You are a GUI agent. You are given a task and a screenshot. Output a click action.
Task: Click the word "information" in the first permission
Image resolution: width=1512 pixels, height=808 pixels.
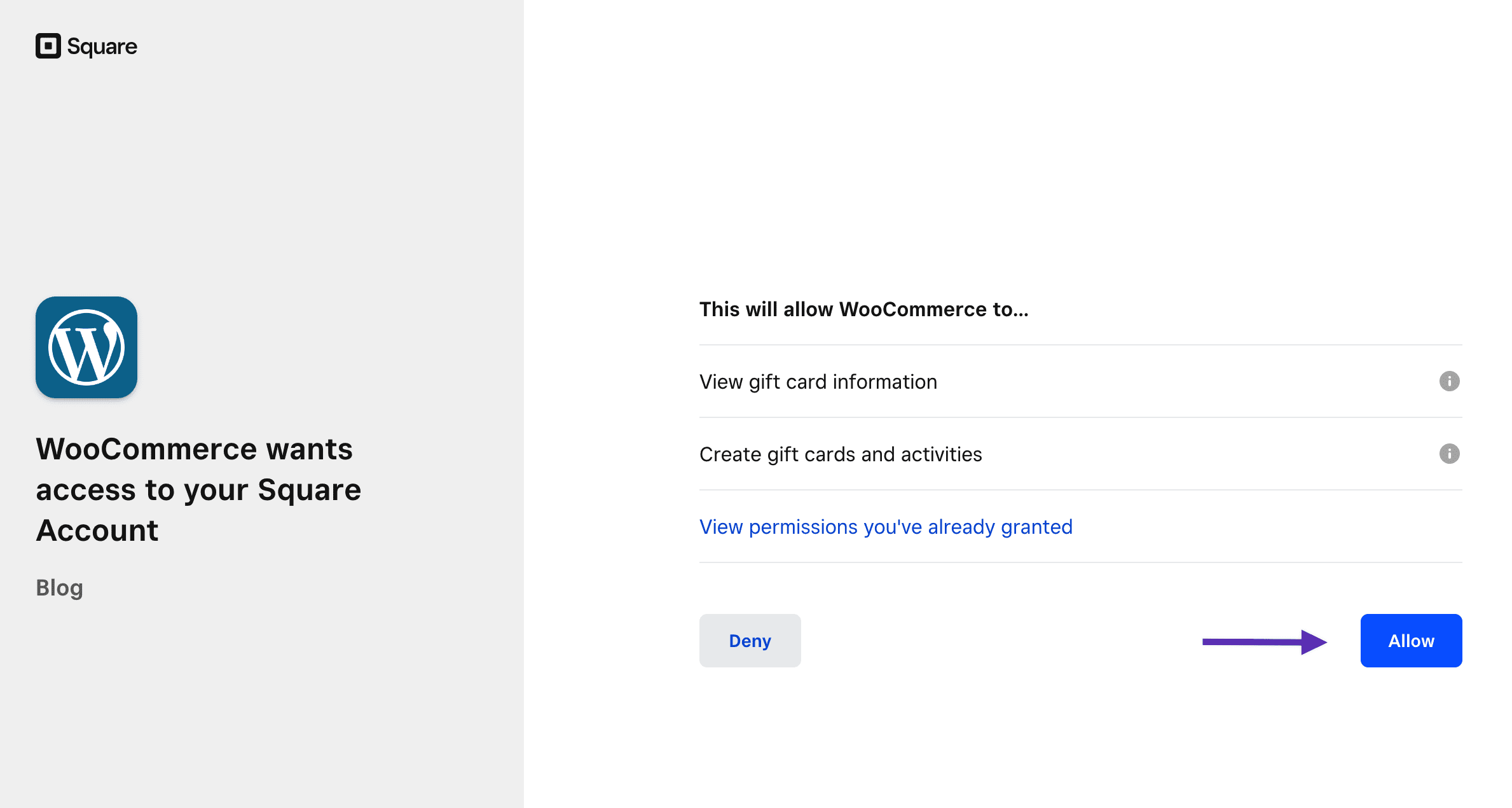[x=884, y=382]
